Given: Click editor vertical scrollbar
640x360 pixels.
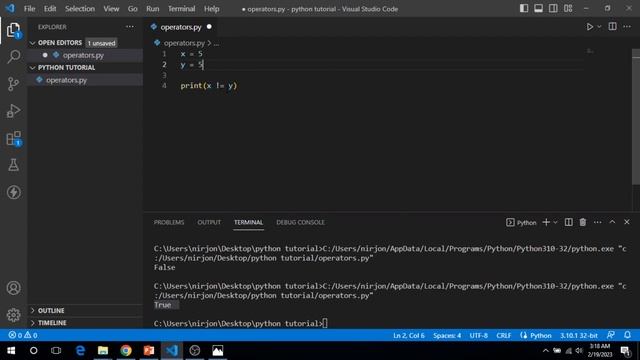Looking at the screenshot, I should 636,118.
